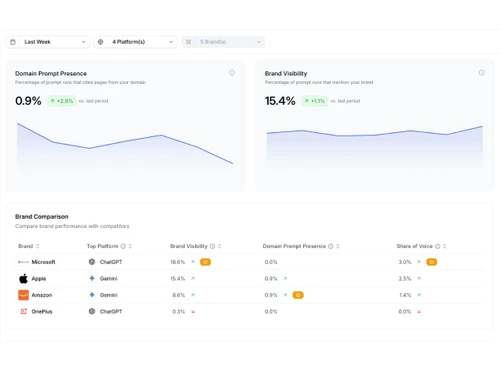
Task: Open the 5 Brand(s) filter dropdown
Action: [223, 42]
